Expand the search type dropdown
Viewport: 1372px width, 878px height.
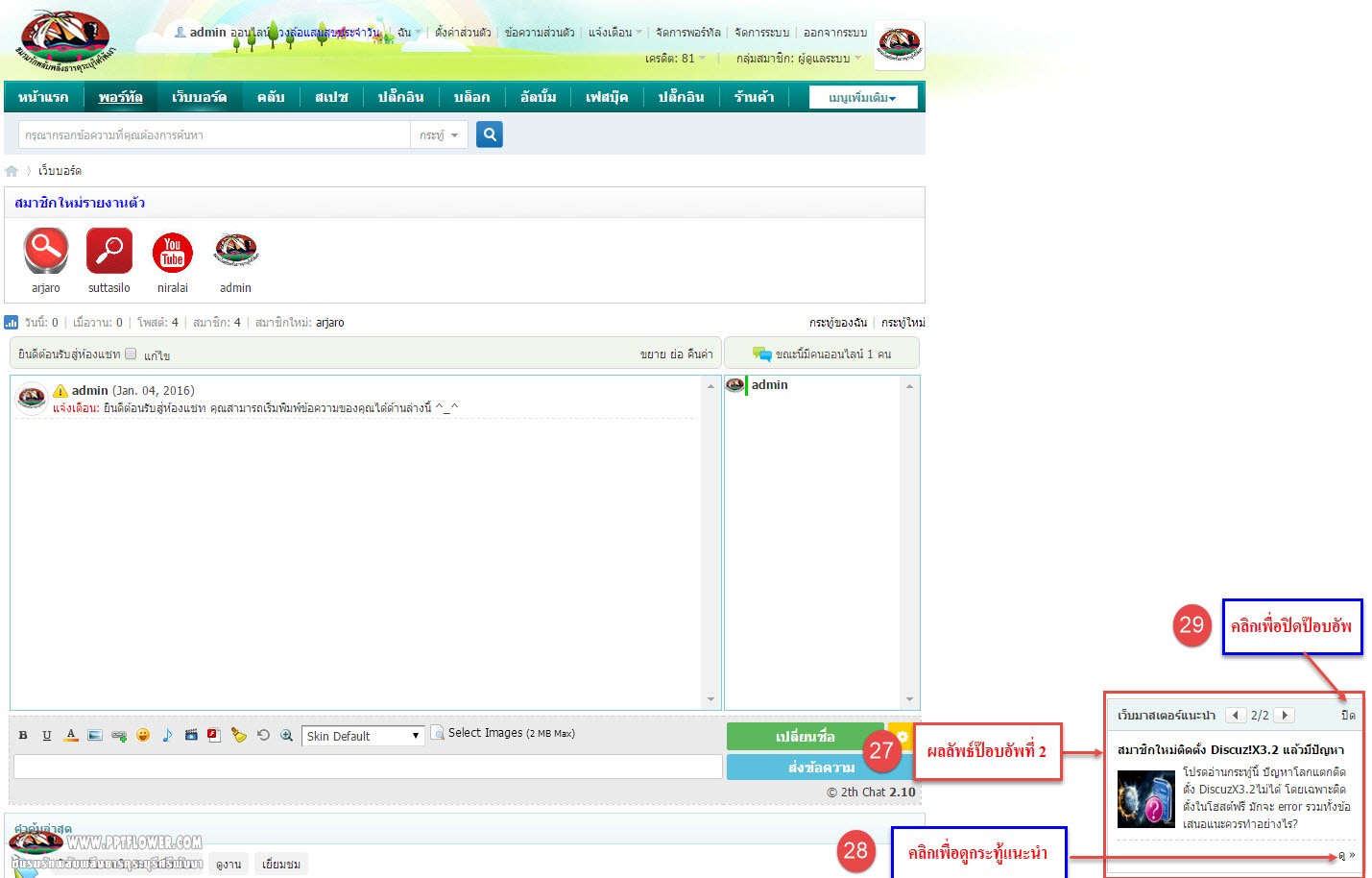tap(439, 135)
